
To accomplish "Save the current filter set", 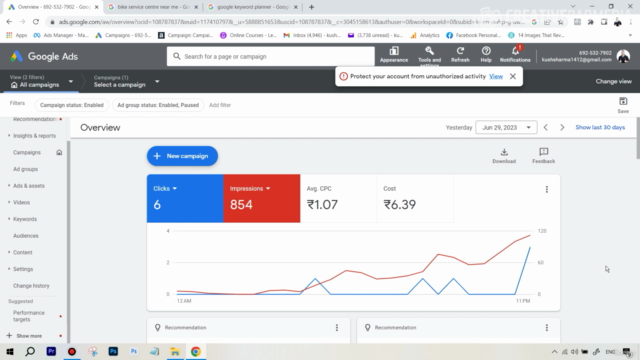I will point(623,105).
